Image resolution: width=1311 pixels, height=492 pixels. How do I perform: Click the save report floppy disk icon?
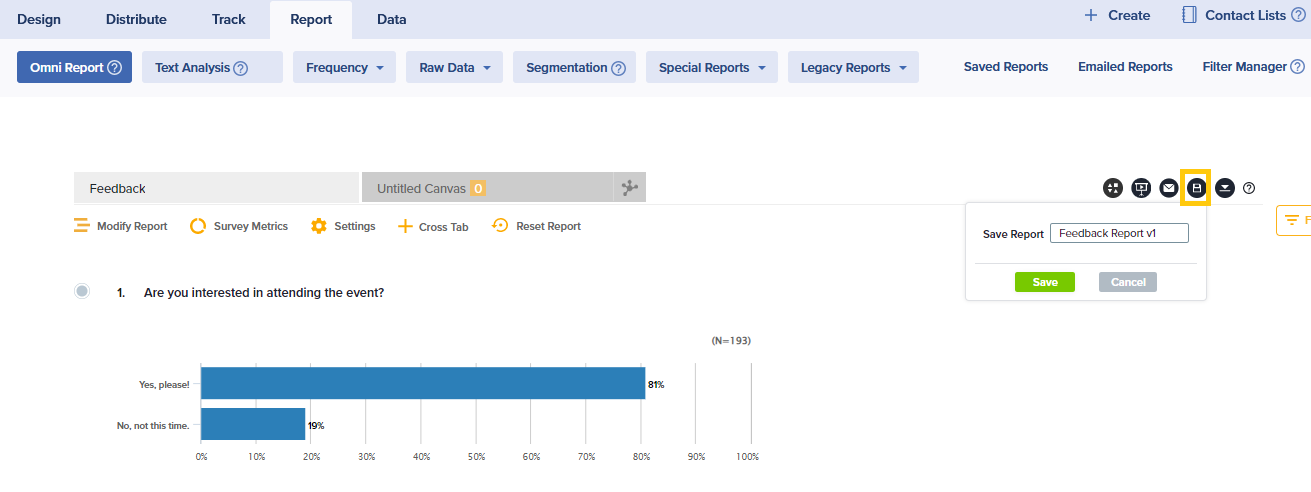1196,188
